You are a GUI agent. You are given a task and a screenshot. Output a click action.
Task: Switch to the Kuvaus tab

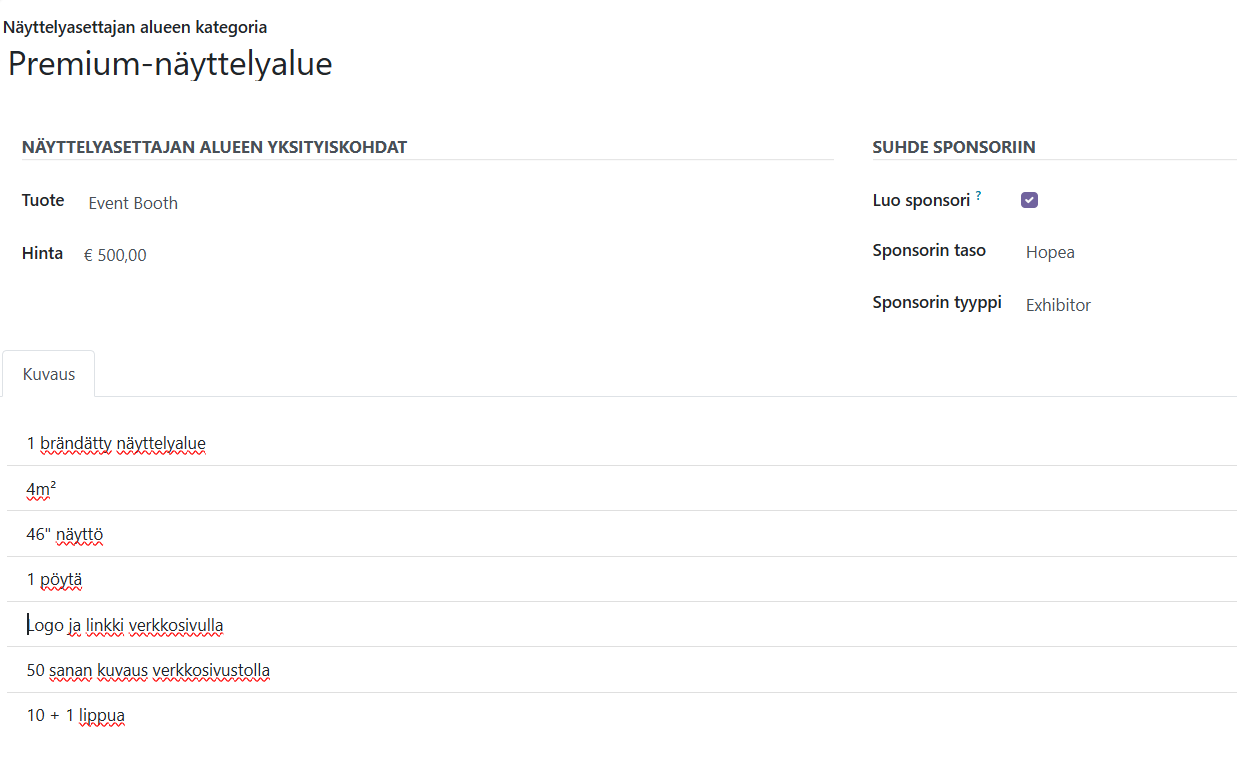coord(49,374)
